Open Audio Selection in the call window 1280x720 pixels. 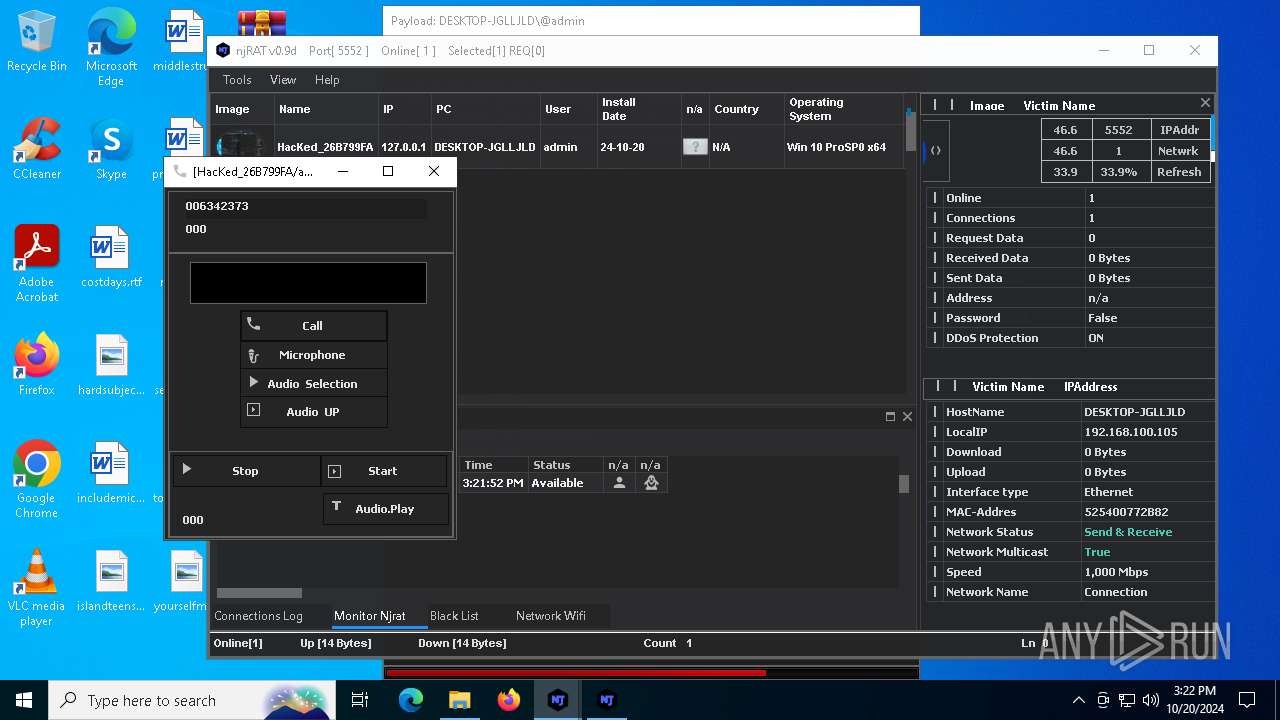point(313,384)
